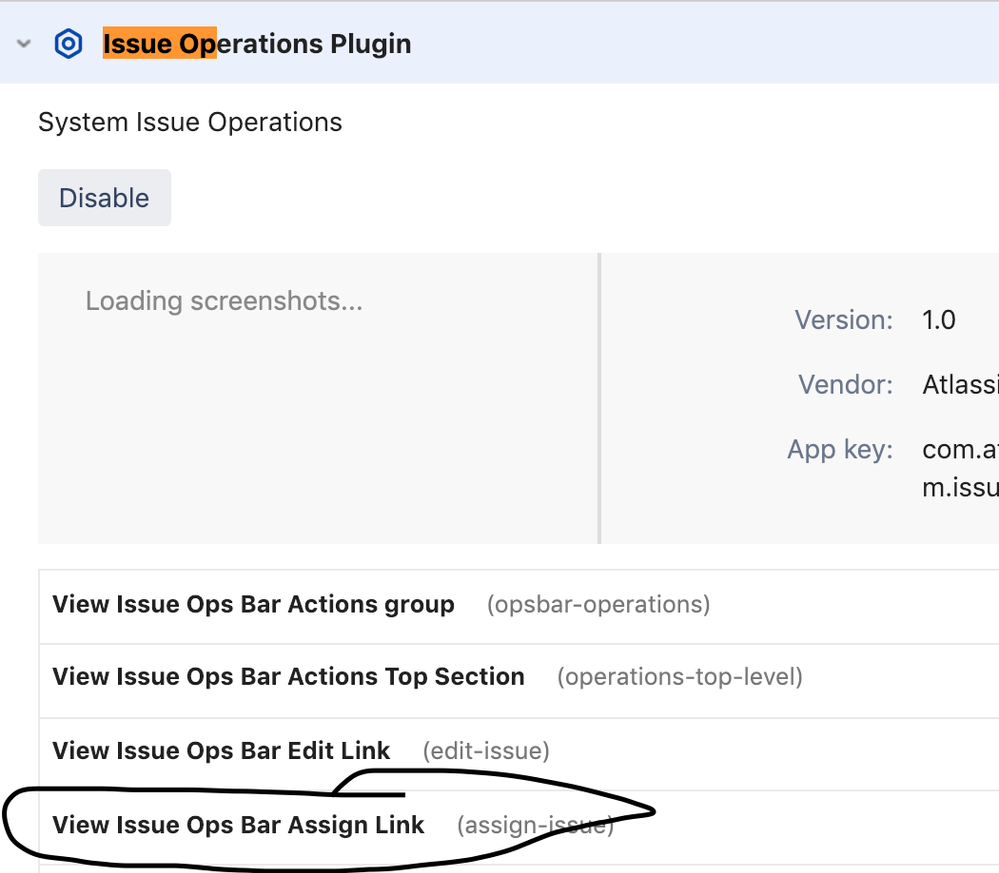Collapse the Issue Operations Plugin chevron
The image size is (999, 873).
point(24,43)
